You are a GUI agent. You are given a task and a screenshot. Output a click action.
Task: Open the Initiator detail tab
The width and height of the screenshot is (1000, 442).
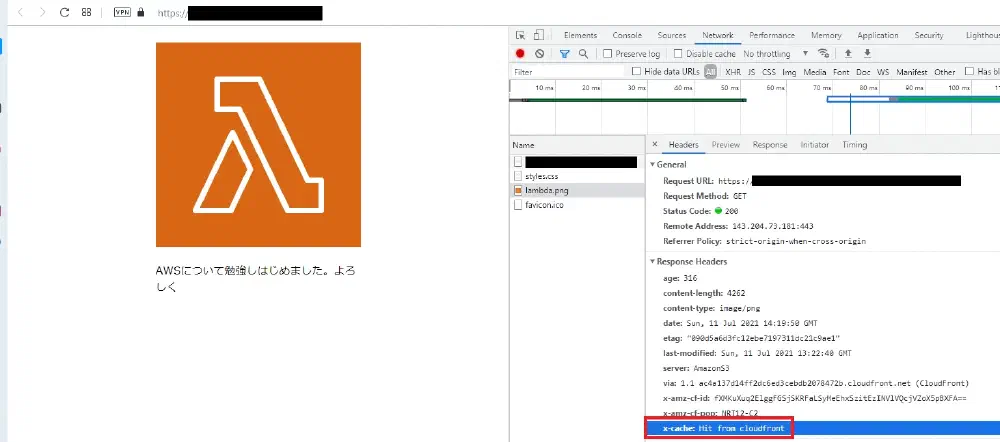[x=814, y=145]
